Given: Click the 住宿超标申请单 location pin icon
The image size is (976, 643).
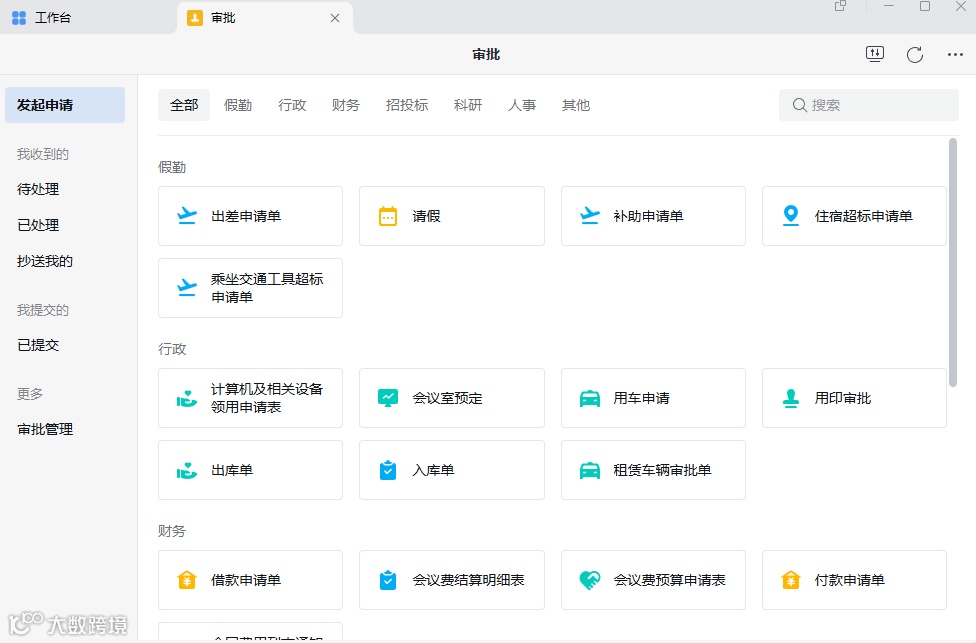Looking at the screenshot, I should [x=791, y=216].
